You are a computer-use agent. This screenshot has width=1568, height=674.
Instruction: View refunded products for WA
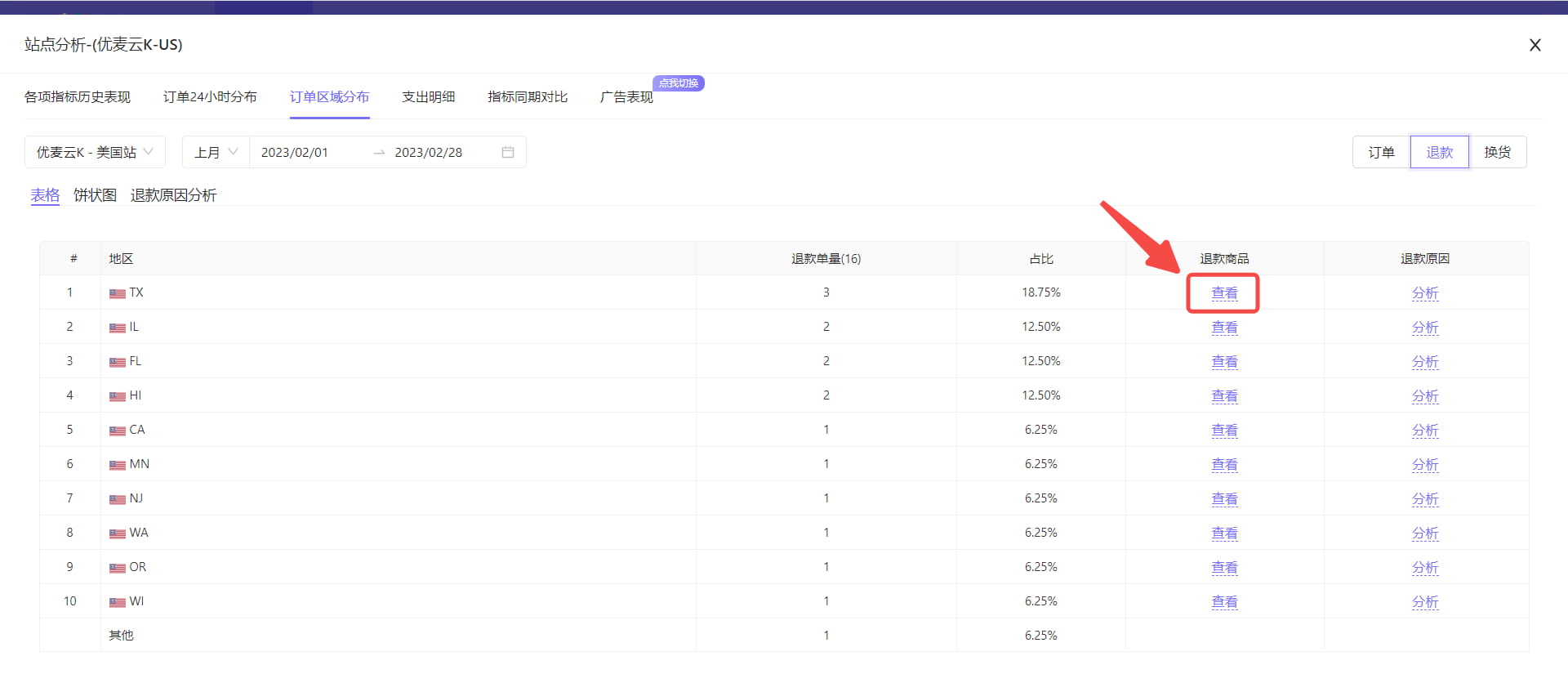pyautogui.click(x=1224, y=533)
